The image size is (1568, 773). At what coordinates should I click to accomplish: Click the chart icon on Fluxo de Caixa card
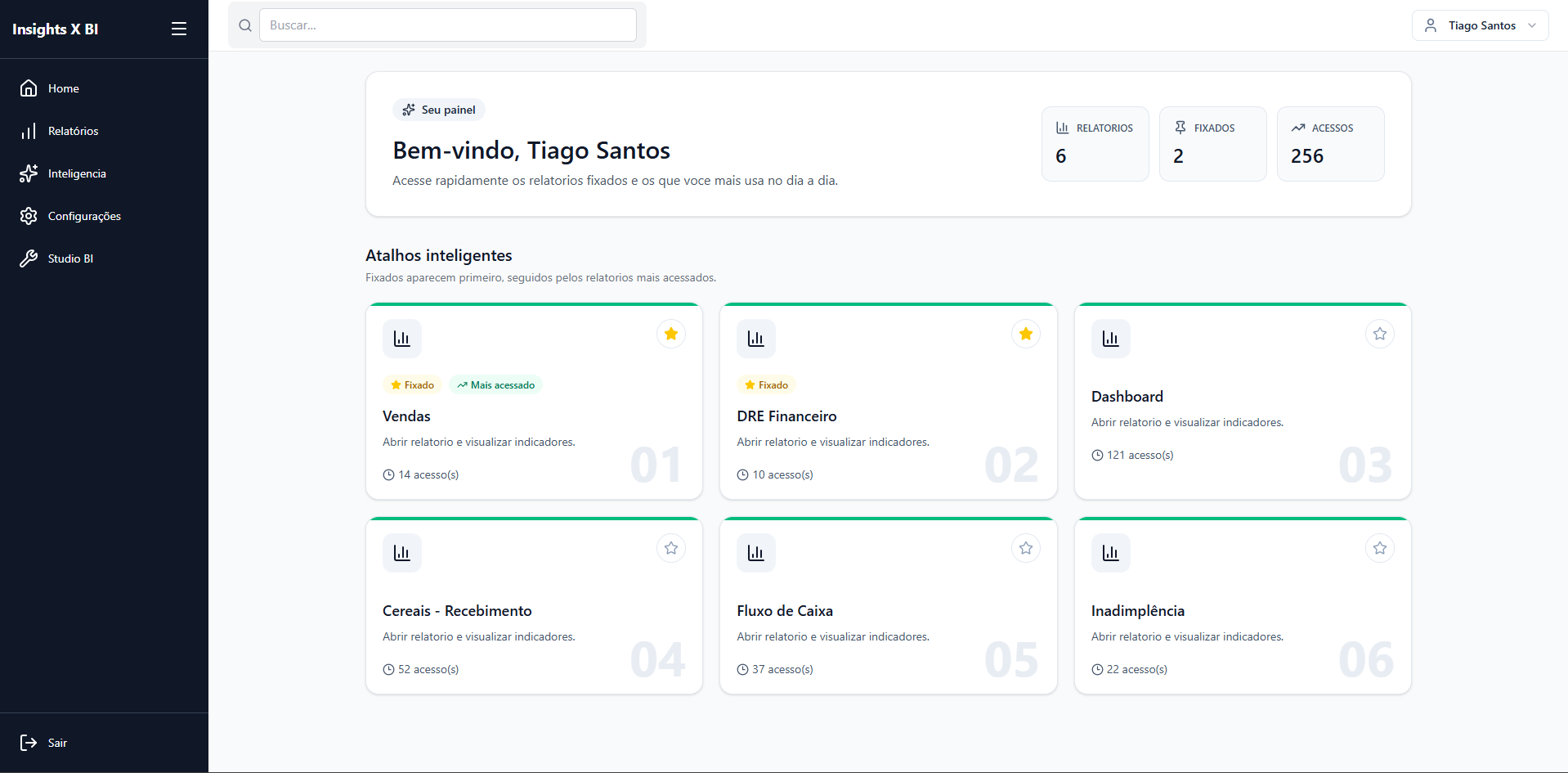tap(756, 553)
